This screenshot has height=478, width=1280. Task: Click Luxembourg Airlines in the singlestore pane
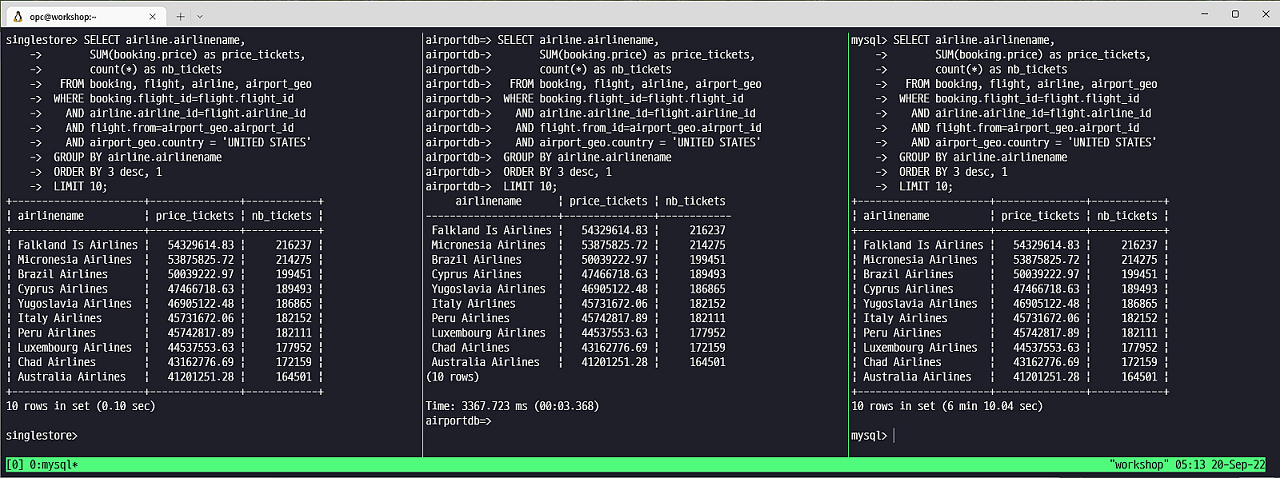tap(75, 348)
